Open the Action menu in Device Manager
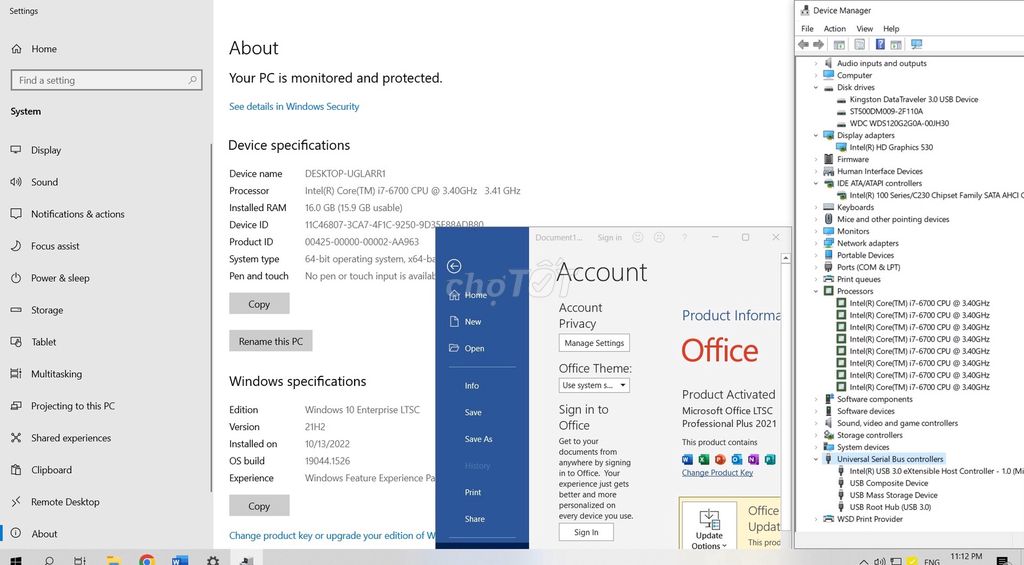The image size is (1024, 565). [x=834, y=29]
